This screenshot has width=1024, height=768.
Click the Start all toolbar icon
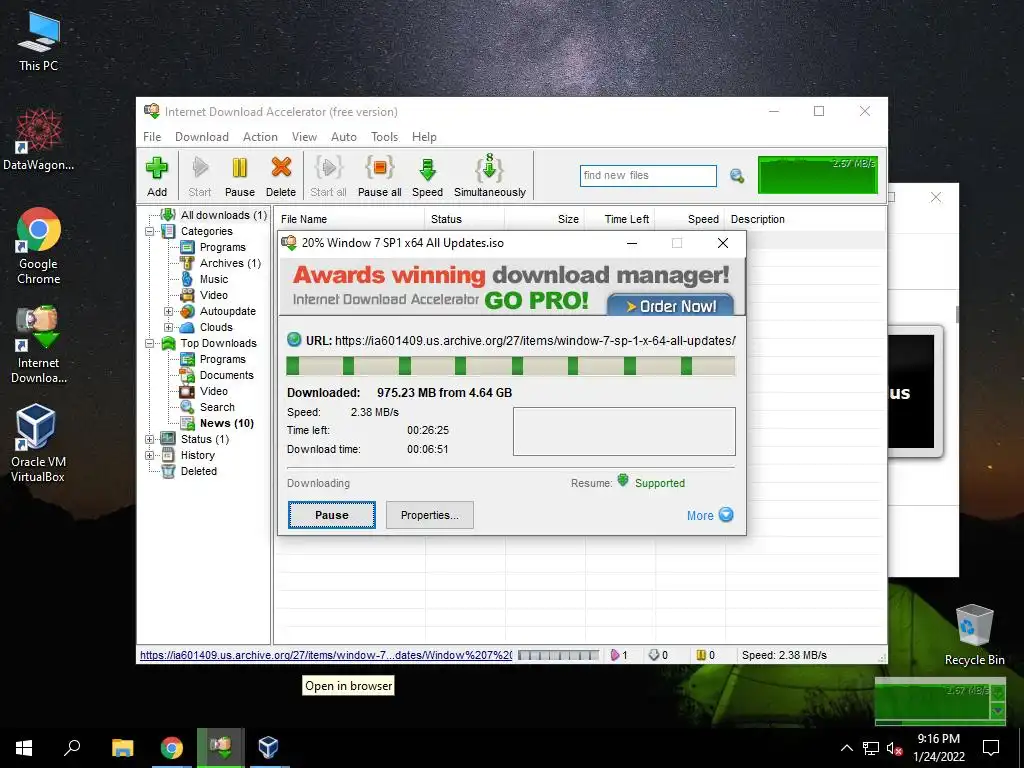pos(328,176)
